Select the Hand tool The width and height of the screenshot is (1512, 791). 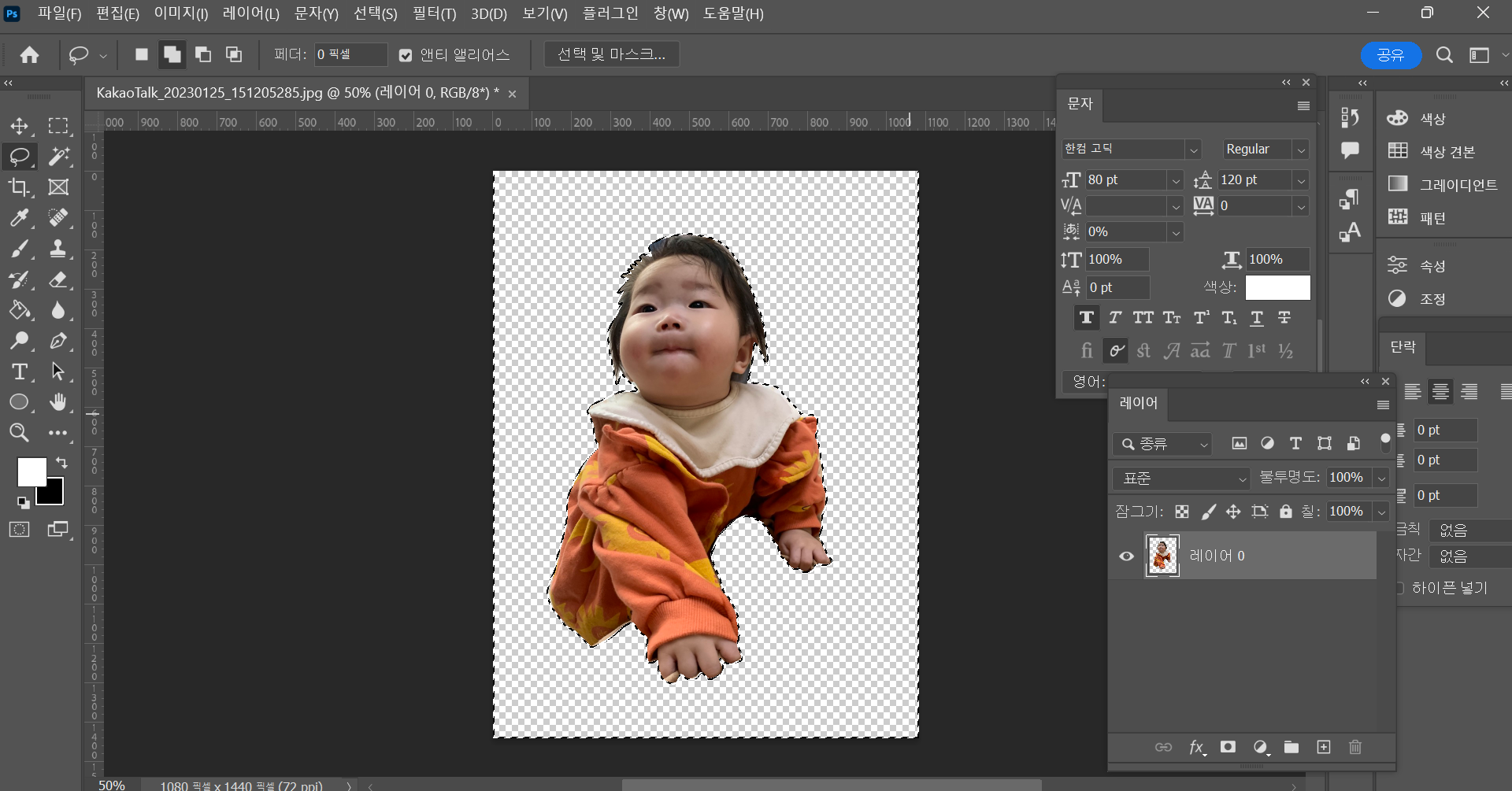pos(58,402)
